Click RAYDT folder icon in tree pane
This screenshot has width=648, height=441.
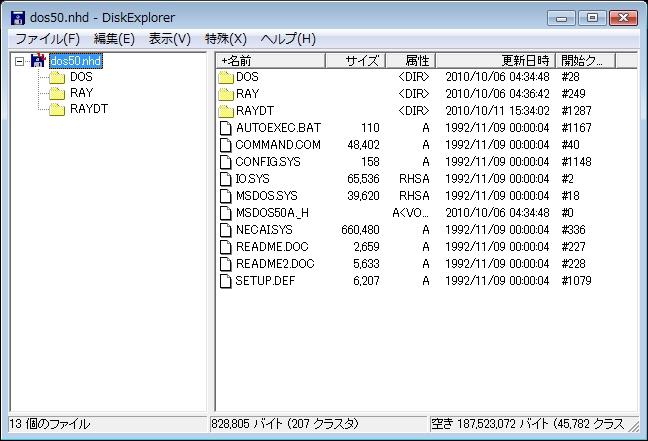[57, 110]
